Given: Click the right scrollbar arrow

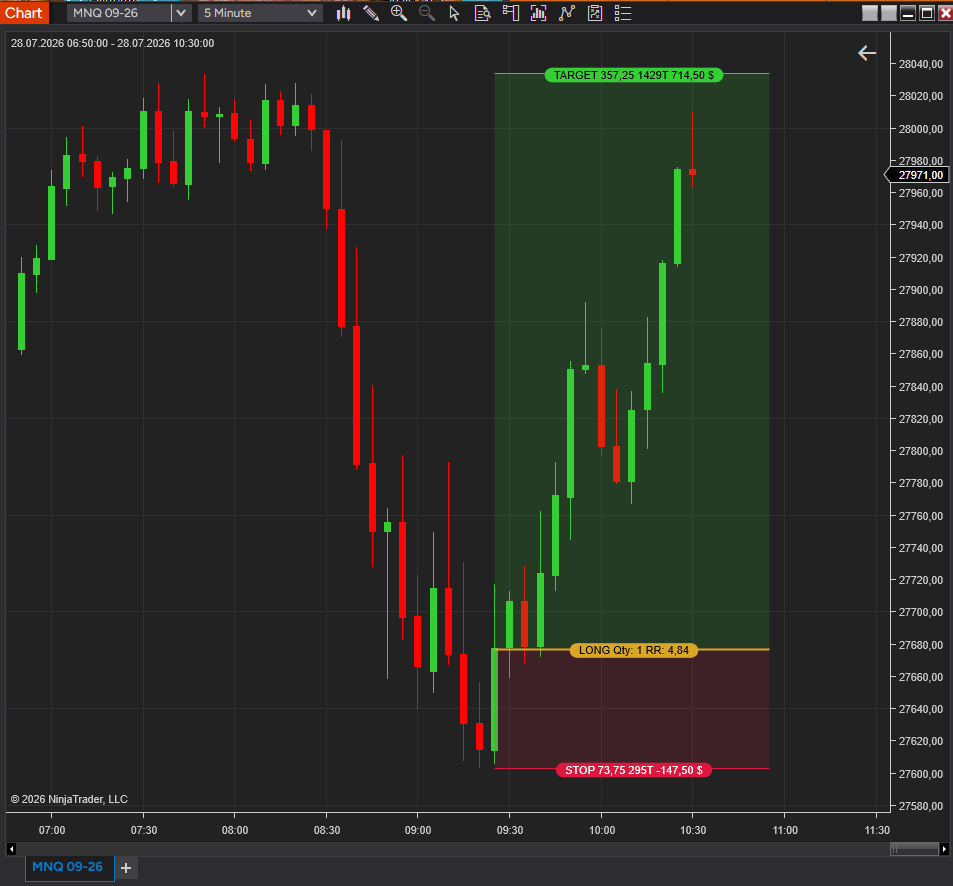Looking at the screenshot, I should click(943, 849).
